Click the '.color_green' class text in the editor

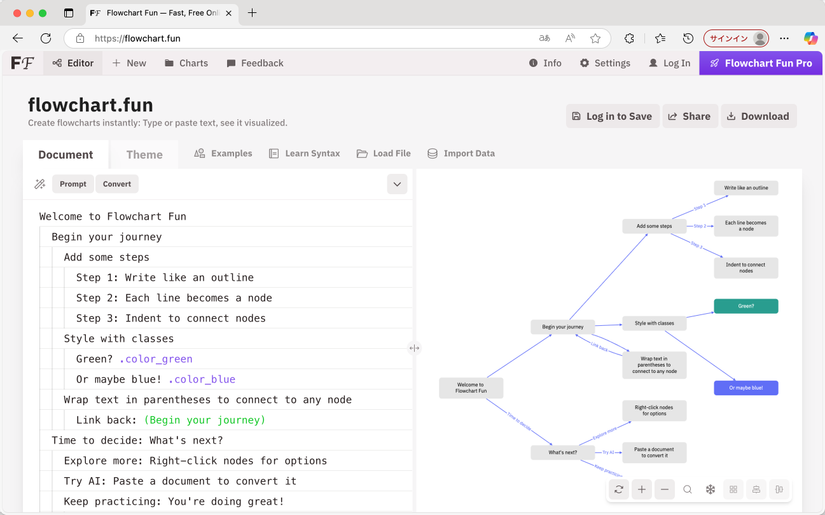click(156, 359)
